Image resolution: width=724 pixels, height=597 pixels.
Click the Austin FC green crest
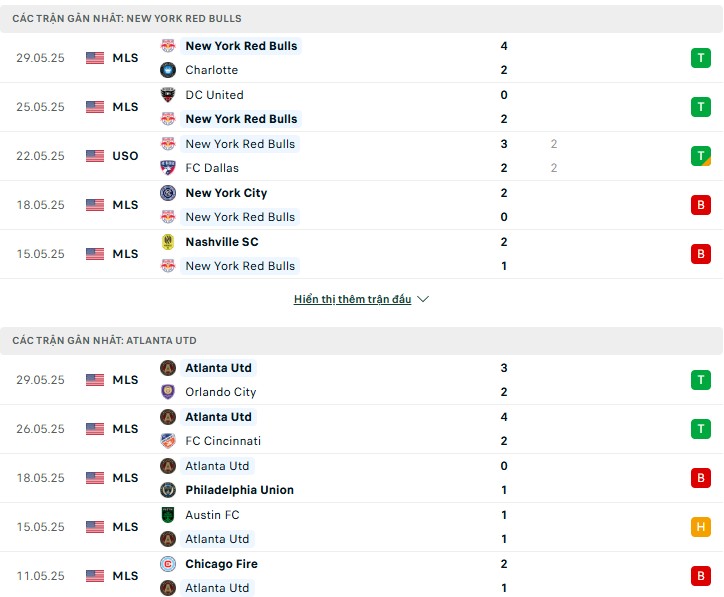coord(168,514)
